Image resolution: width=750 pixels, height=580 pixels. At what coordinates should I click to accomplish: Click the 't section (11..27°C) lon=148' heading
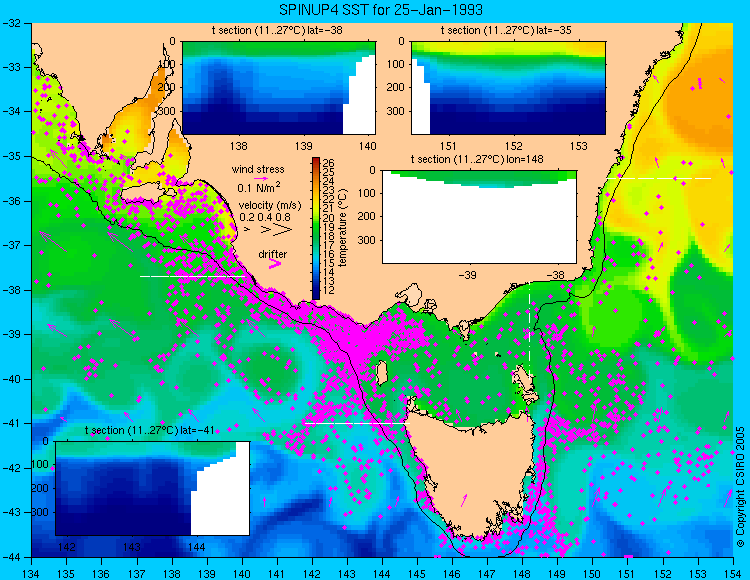click(x=477, y=159)
